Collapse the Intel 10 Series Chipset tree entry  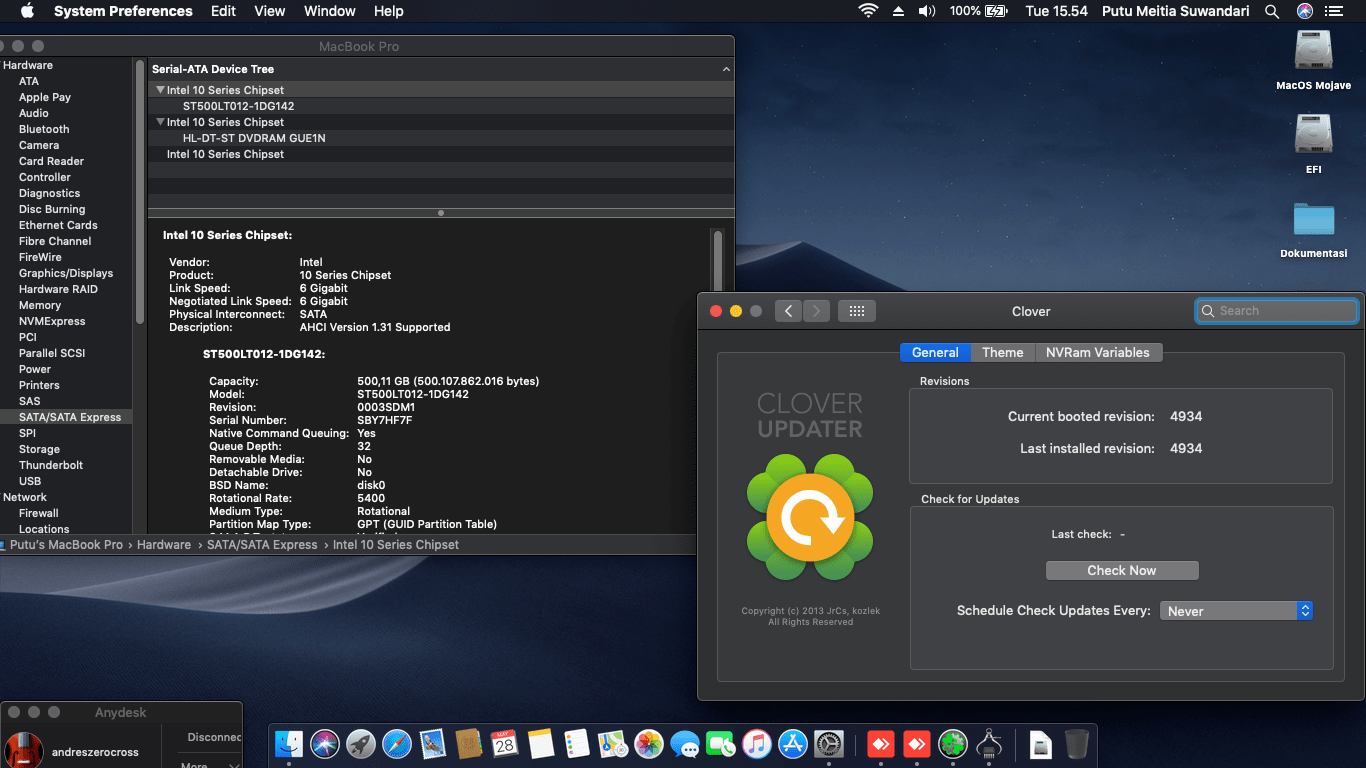(x=161, y=90)
